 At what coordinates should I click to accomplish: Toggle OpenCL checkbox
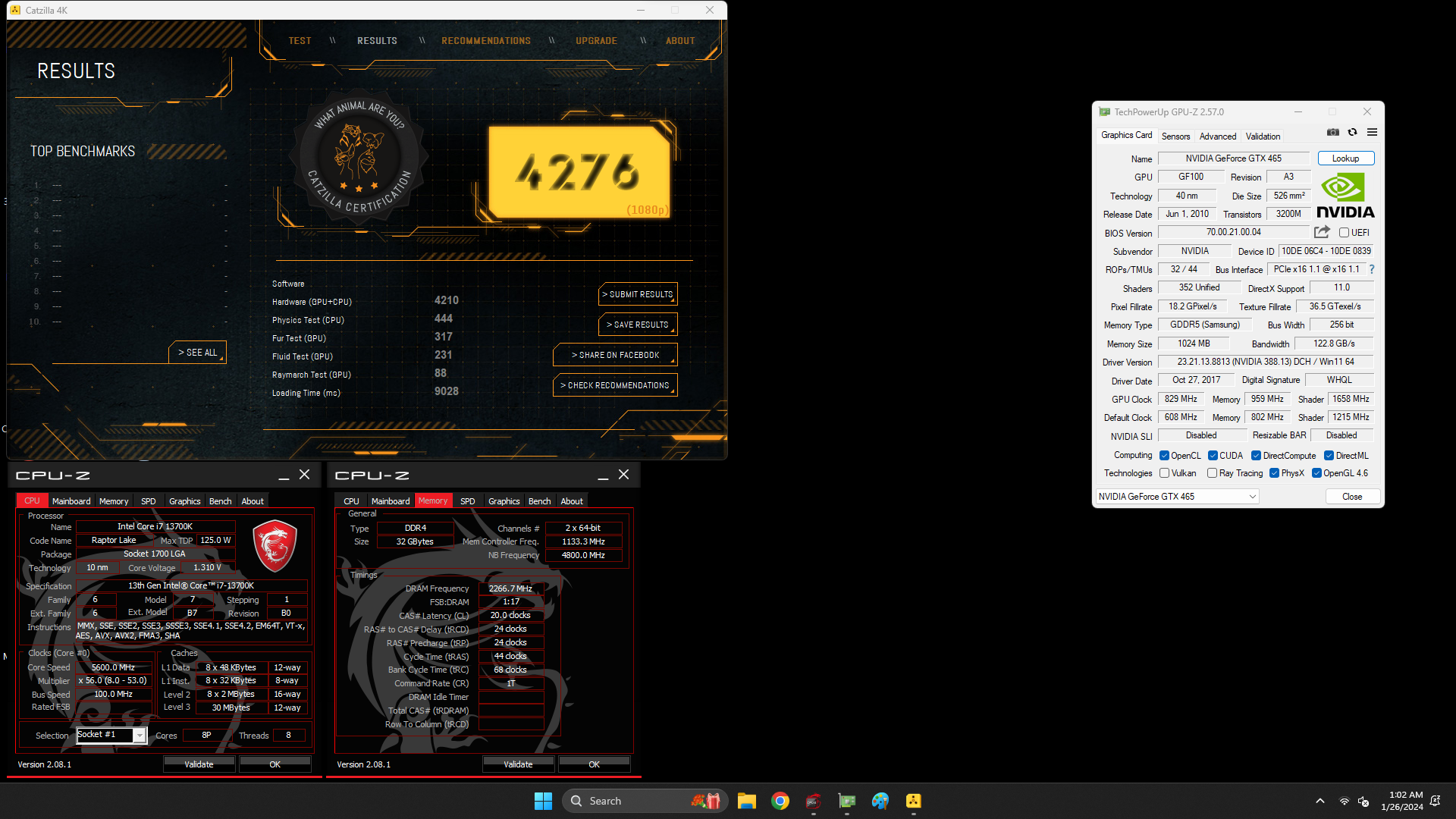(1164, 456)
